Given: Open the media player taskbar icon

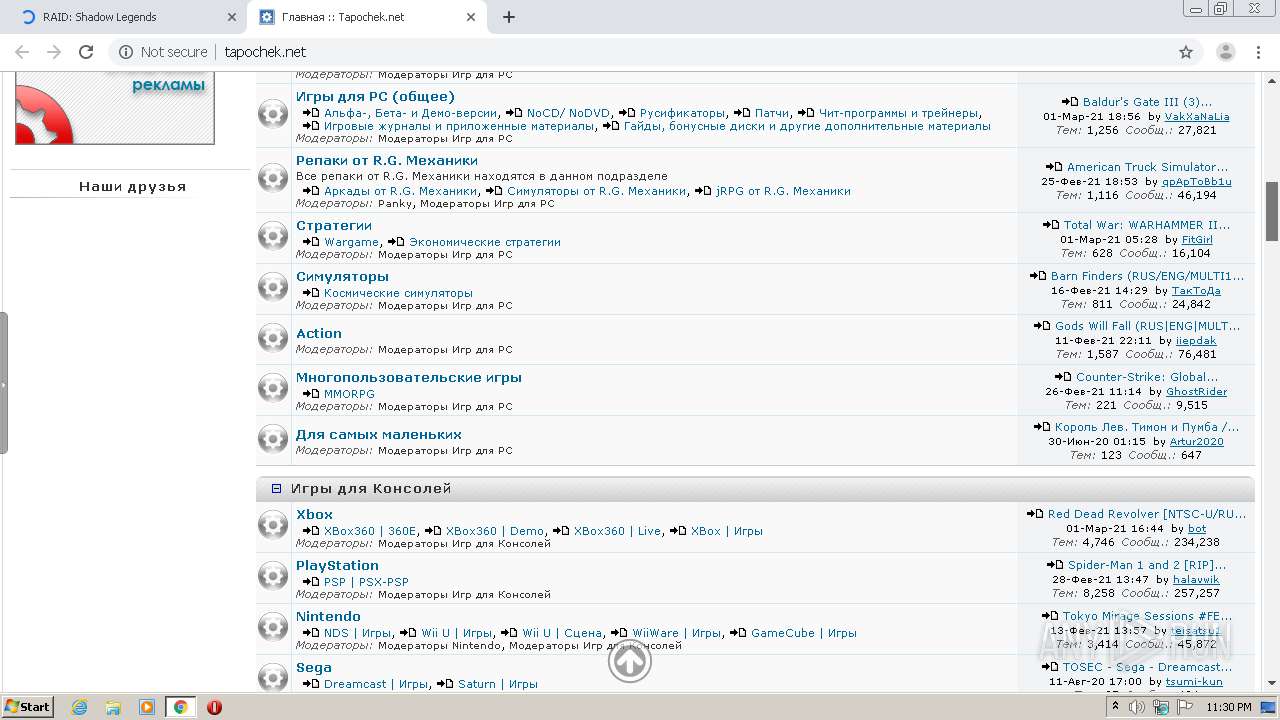Looking at the screenshot, I should pyautogui.click(x=147, y=707).
